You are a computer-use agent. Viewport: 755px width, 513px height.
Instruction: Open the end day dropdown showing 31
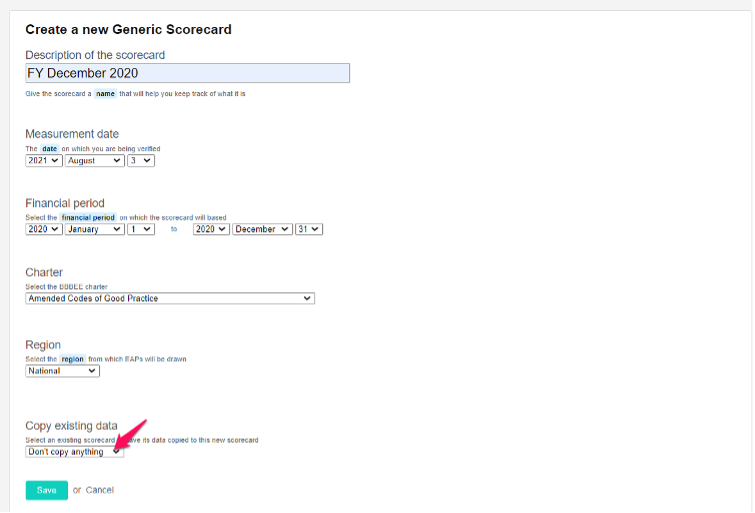[x=309, y=229]
